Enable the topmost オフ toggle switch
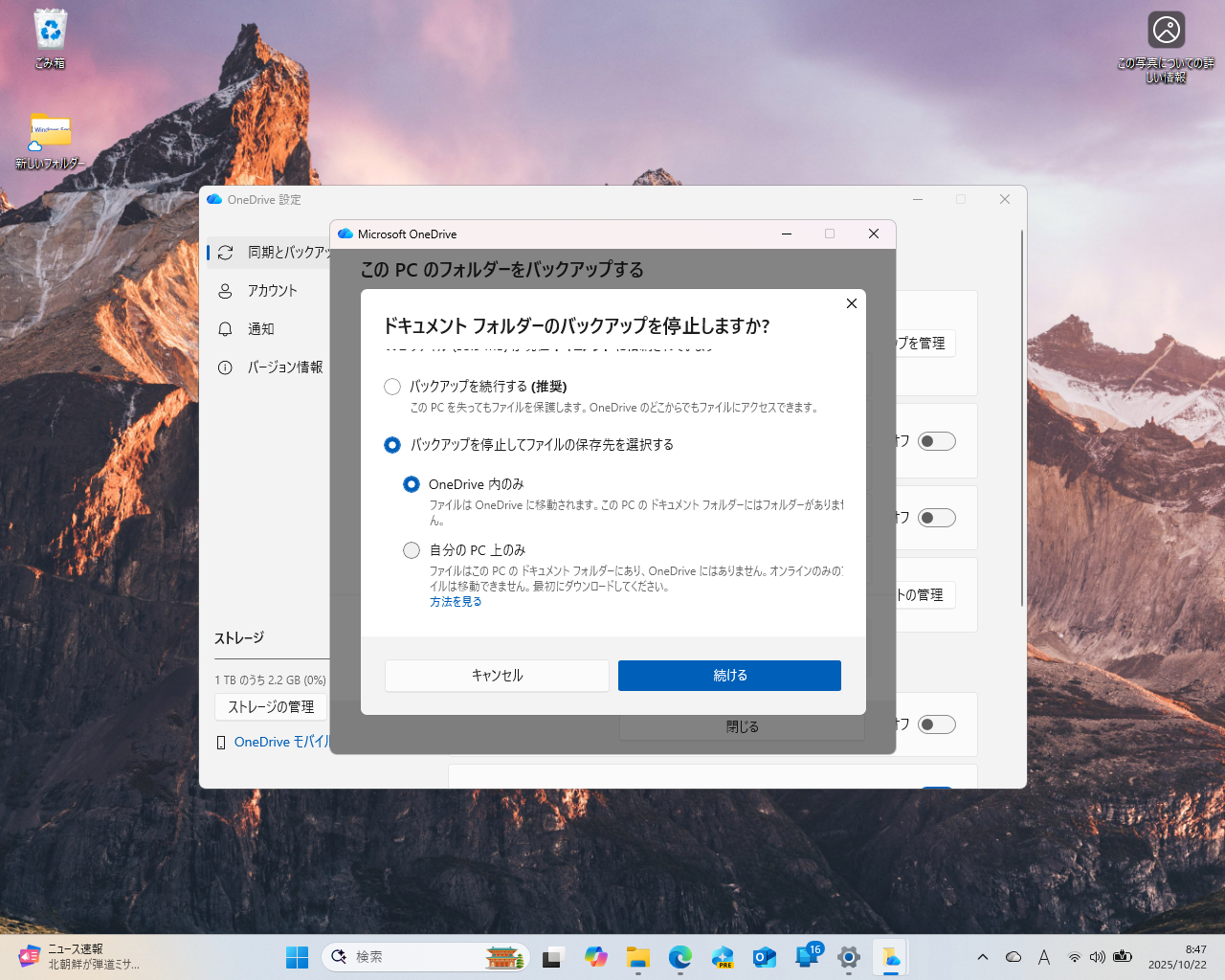The height and width of the screenshot is (980, 1225). tap(936, 441)
